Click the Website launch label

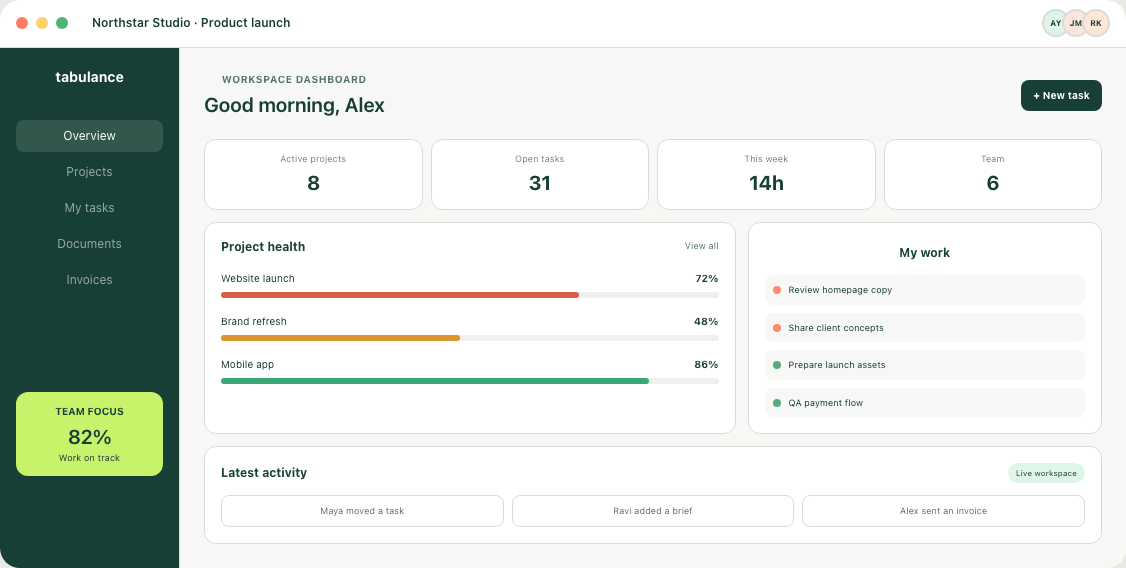[x=258, y=279]
